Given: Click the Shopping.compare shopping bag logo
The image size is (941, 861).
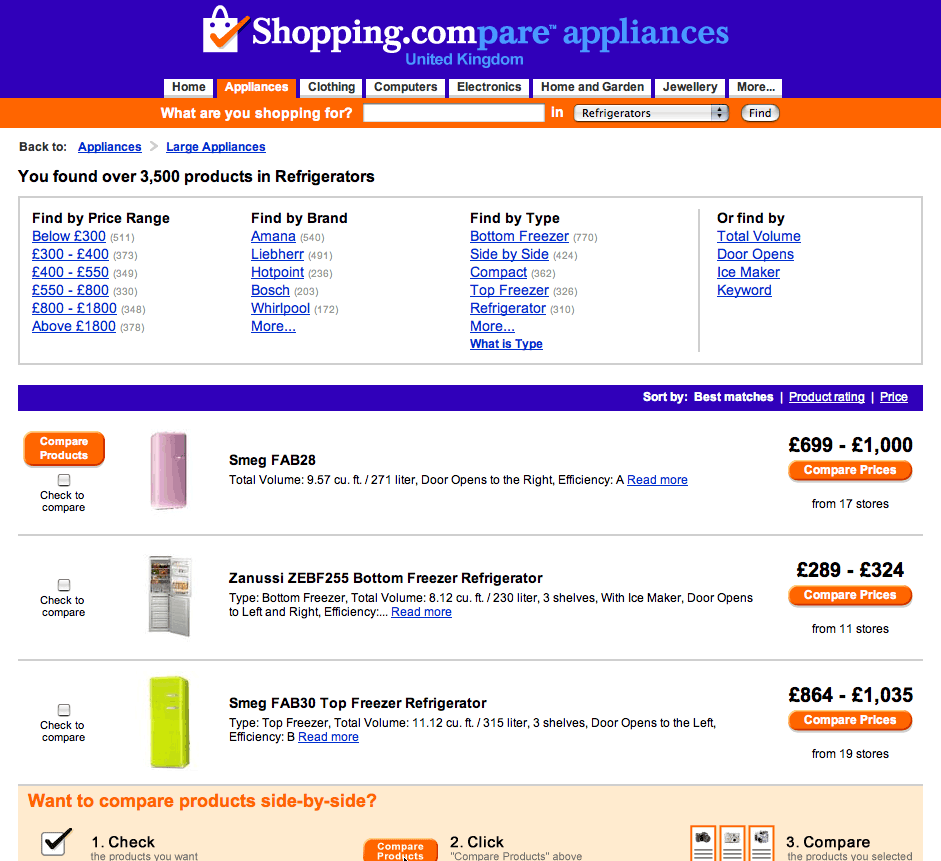Looking at the screenshot, I should 225,29.
